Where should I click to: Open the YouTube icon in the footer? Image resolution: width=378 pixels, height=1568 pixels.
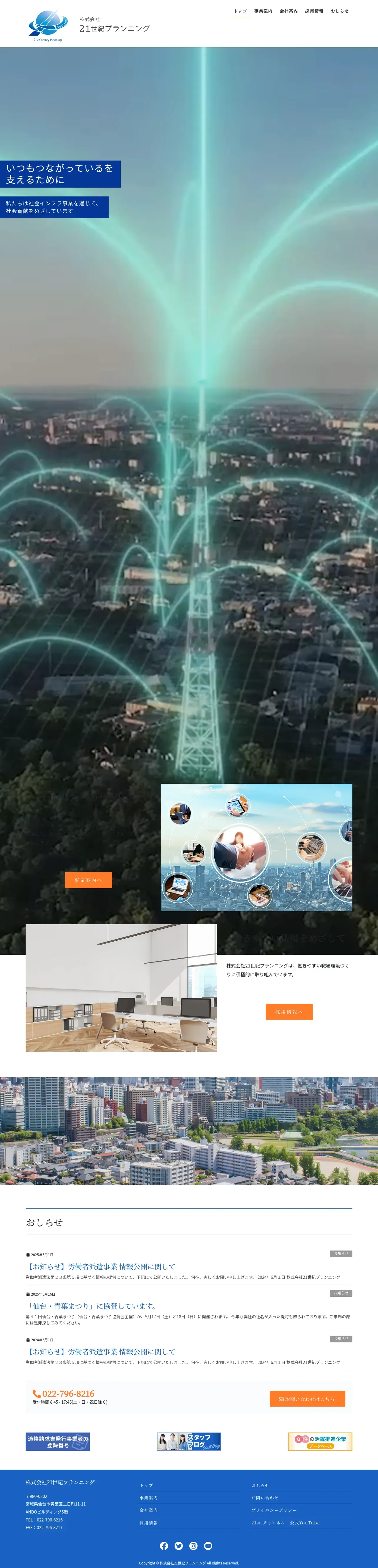point(208,1546)
